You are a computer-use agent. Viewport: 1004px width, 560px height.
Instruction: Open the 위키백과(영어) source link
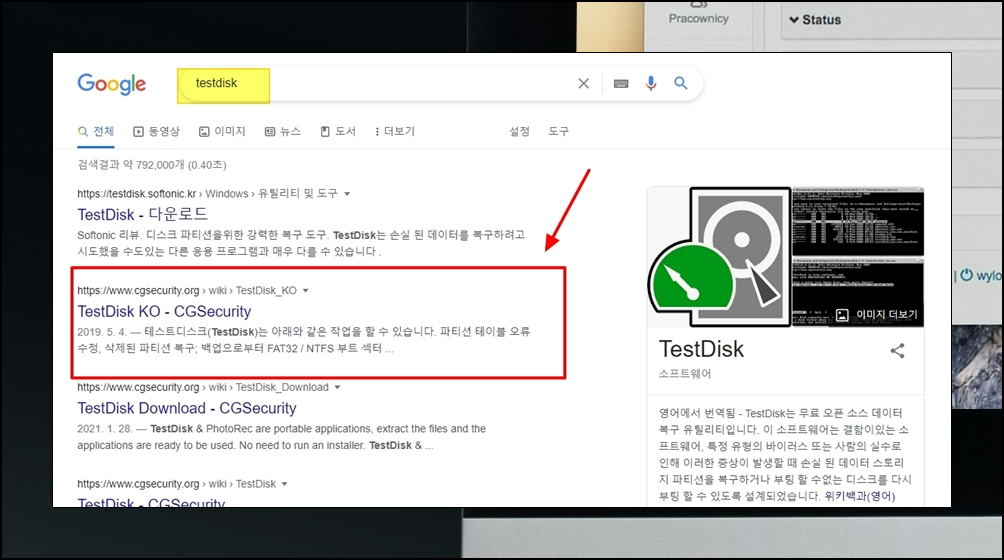pos(859,496)
